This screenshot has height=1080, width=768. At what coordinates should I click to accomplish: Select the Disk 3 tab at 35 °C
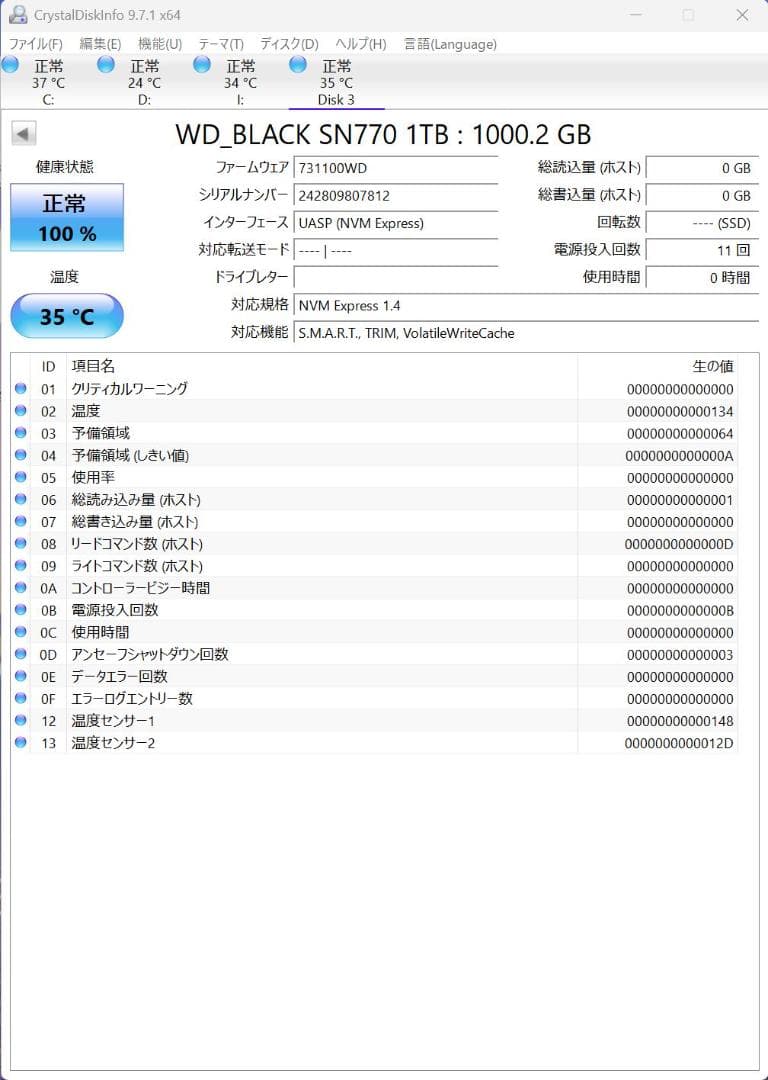pos(336,82)
